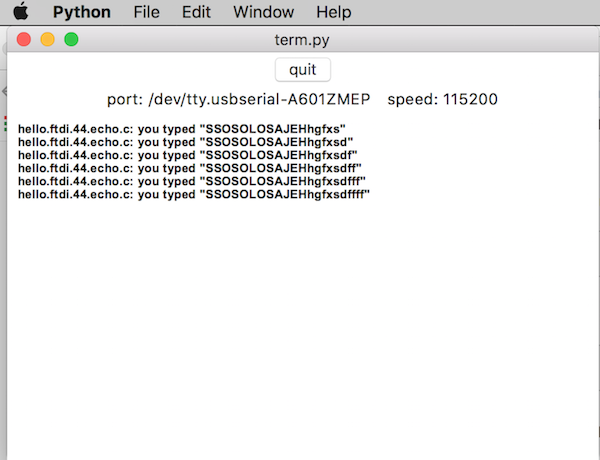Screen dimensions: 600x460
Task: Open the Python application menu
Action: [82, 12]
